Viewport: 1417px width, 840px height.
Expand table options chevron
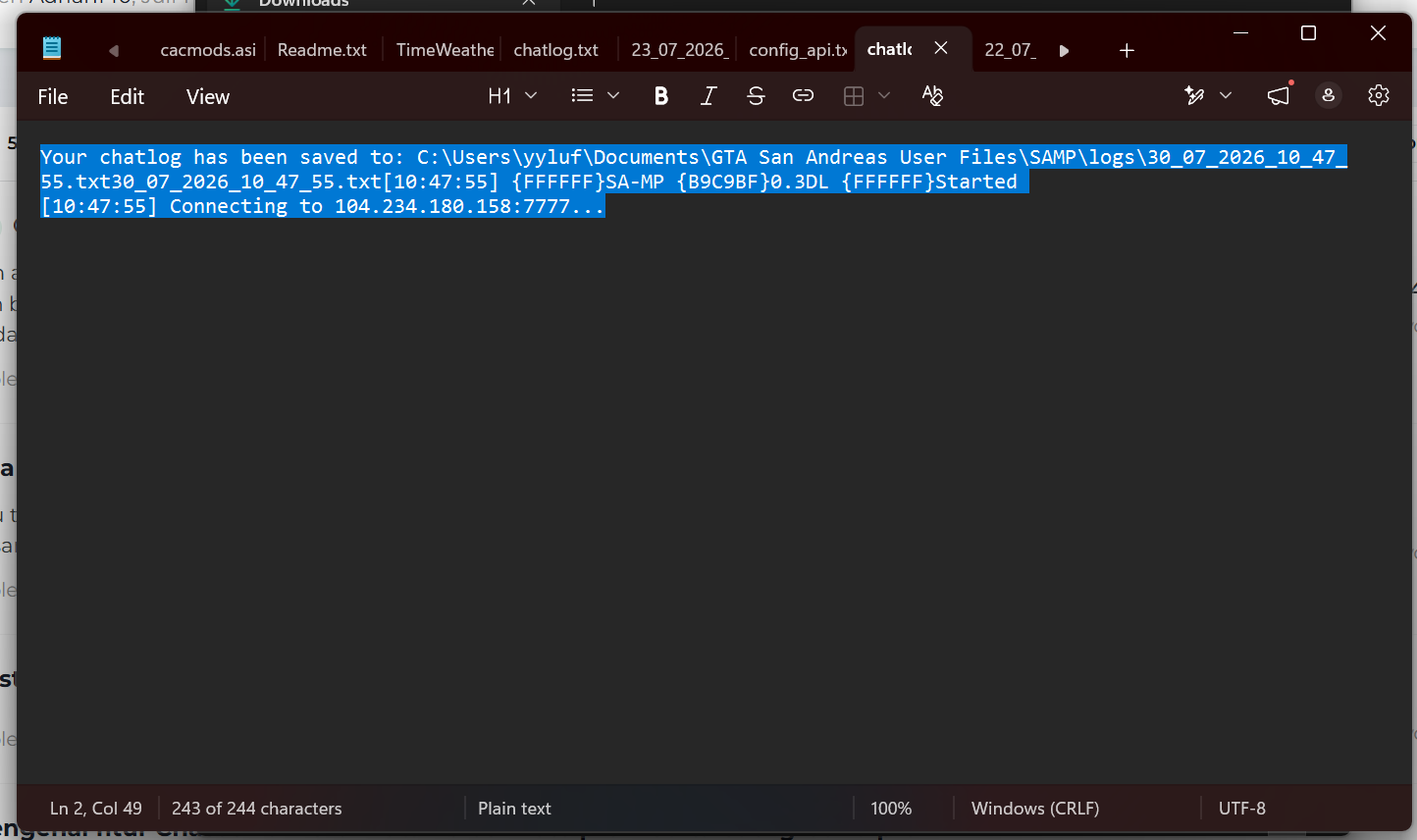(884, 95)
